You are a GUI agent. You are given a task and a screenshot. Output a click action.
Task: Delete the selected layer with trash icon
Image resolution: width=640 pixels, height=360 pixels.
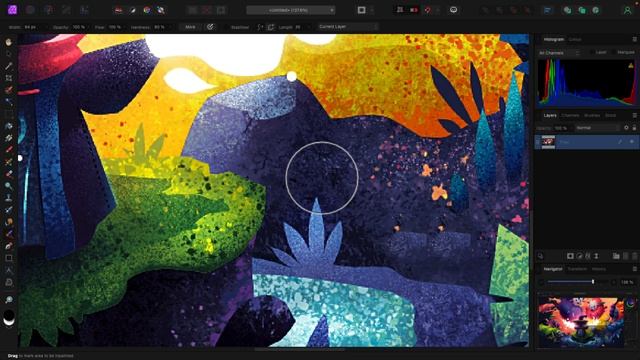pyautogui.click(x=634, y=256)
